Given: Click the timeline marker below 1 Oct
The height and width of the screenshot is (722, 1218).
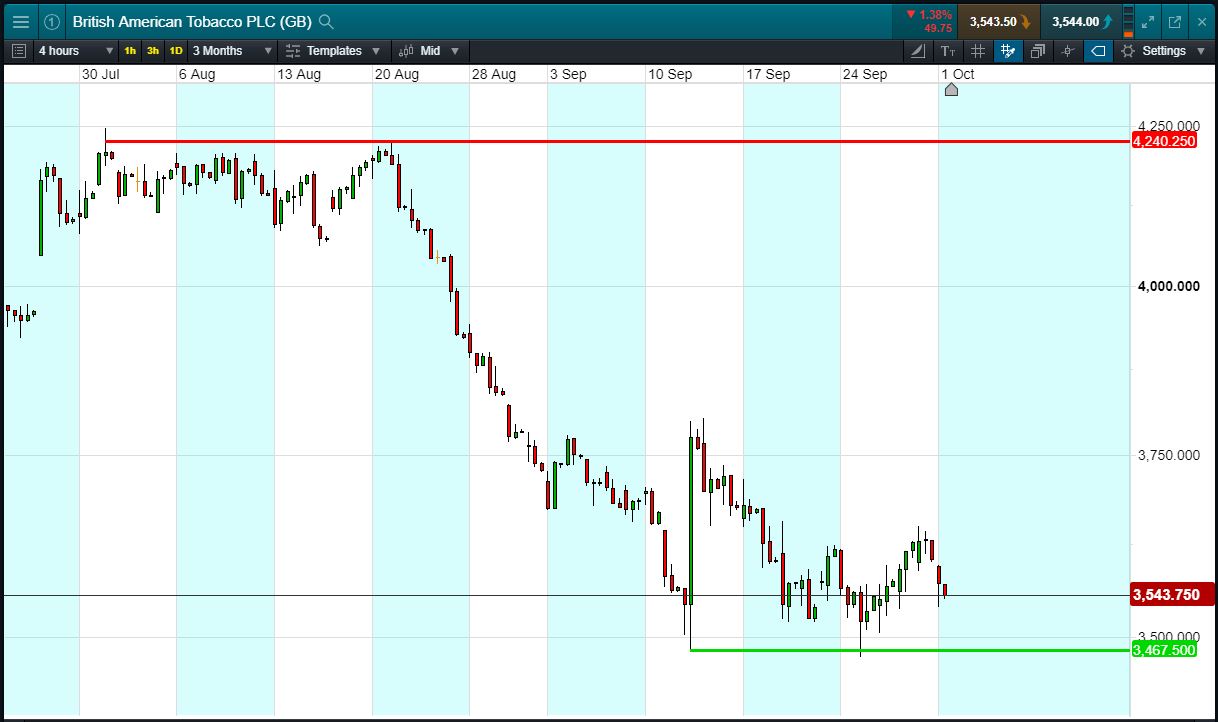Looking at the screenshot, I should 951,90.
